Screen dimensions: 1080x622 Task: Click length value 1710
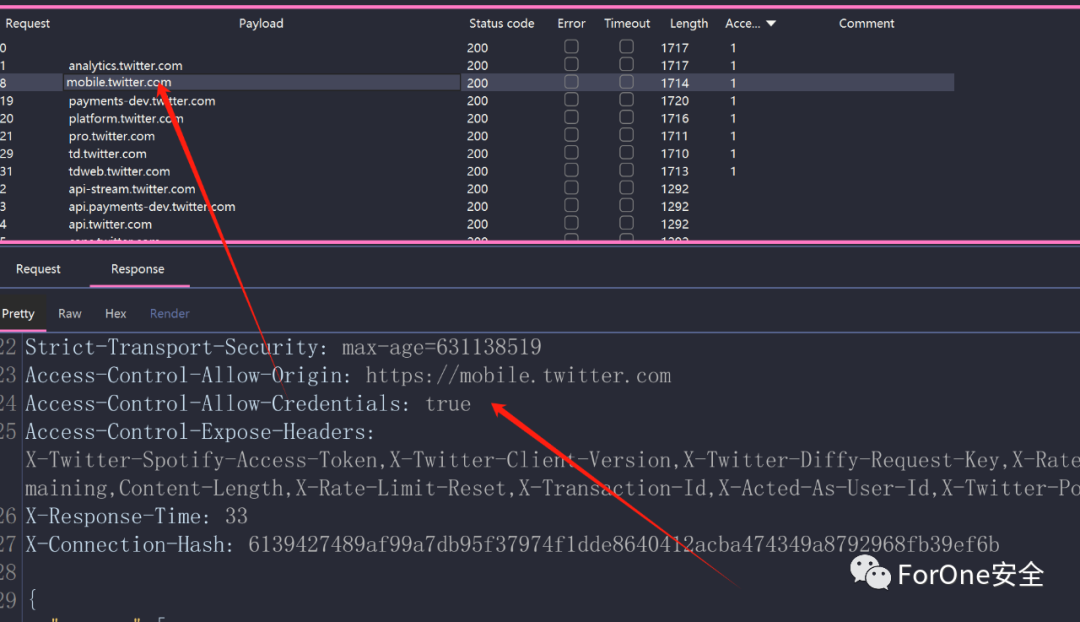pos(674,154)
